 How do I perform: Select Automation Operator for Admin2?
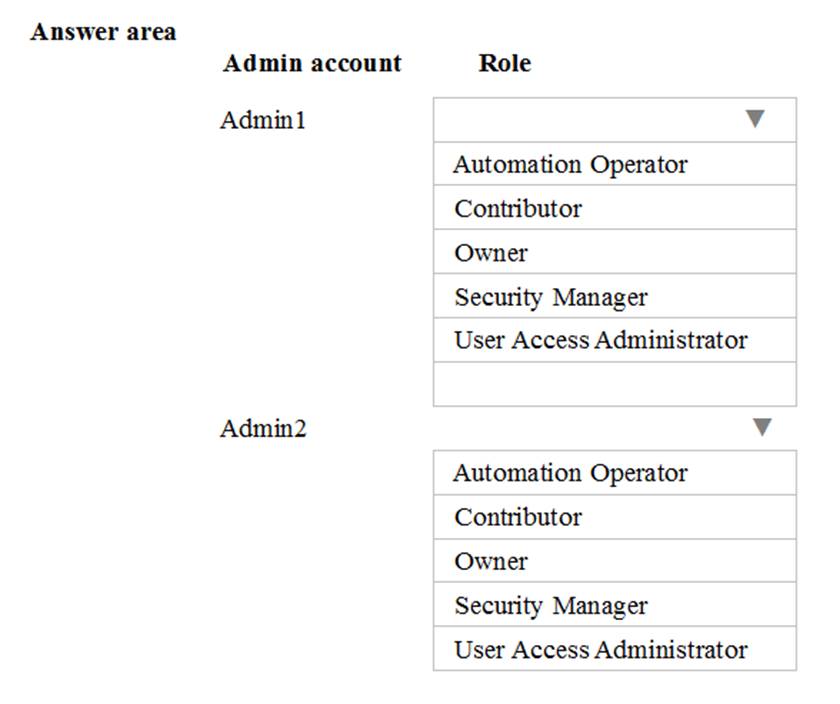point(570,473)
